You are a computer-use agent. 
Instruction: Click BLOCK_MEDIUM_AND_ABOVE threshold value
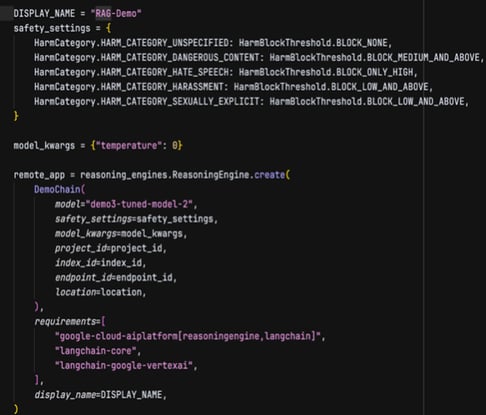pos(423,58)
